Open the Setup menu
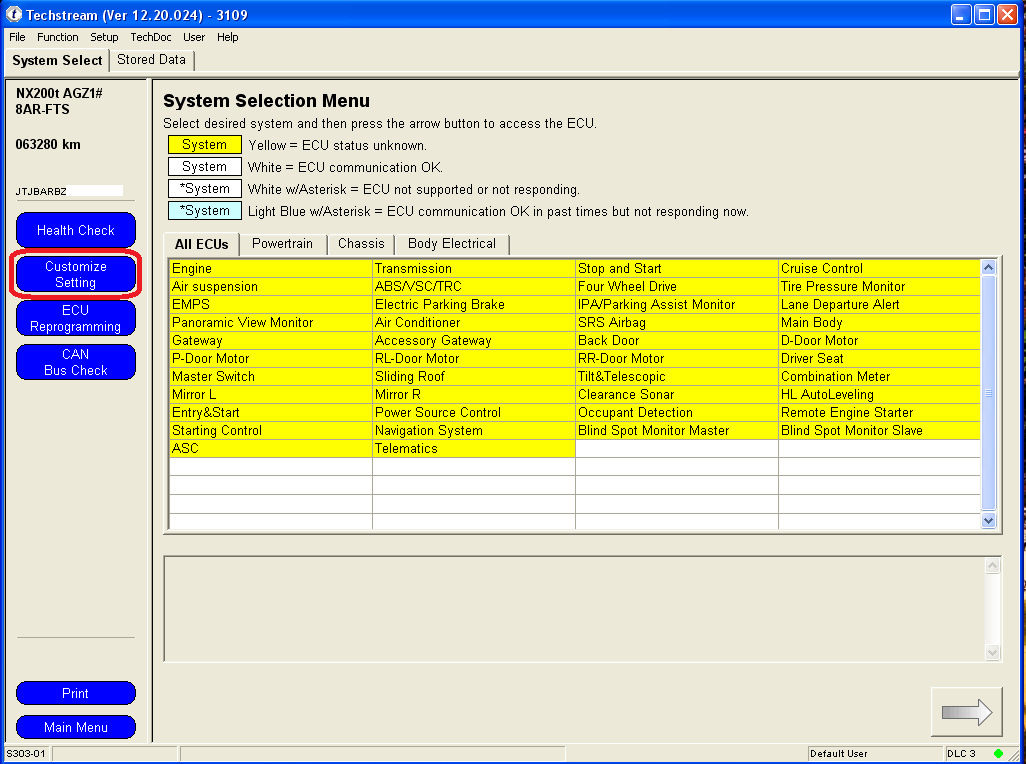 (x=104, y=37)
